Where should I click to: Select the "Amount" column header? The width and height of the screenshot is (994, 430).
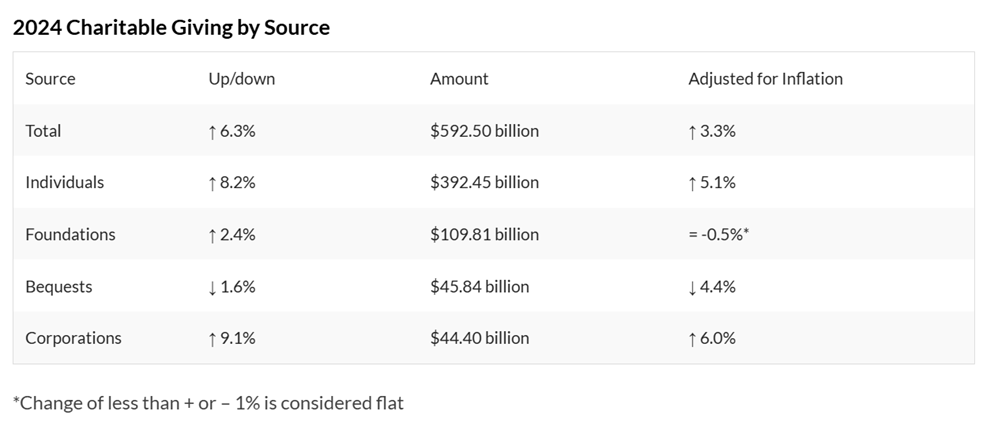(x=459, y=79)
